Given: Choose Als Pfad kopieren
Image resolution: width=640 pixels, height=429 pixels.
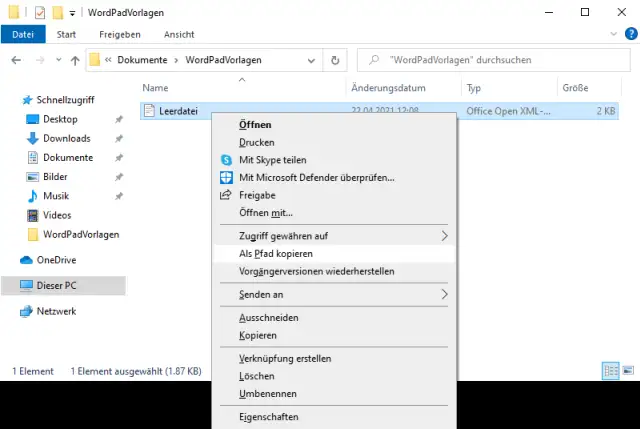Looking at the screenshot, I should 334,253.
